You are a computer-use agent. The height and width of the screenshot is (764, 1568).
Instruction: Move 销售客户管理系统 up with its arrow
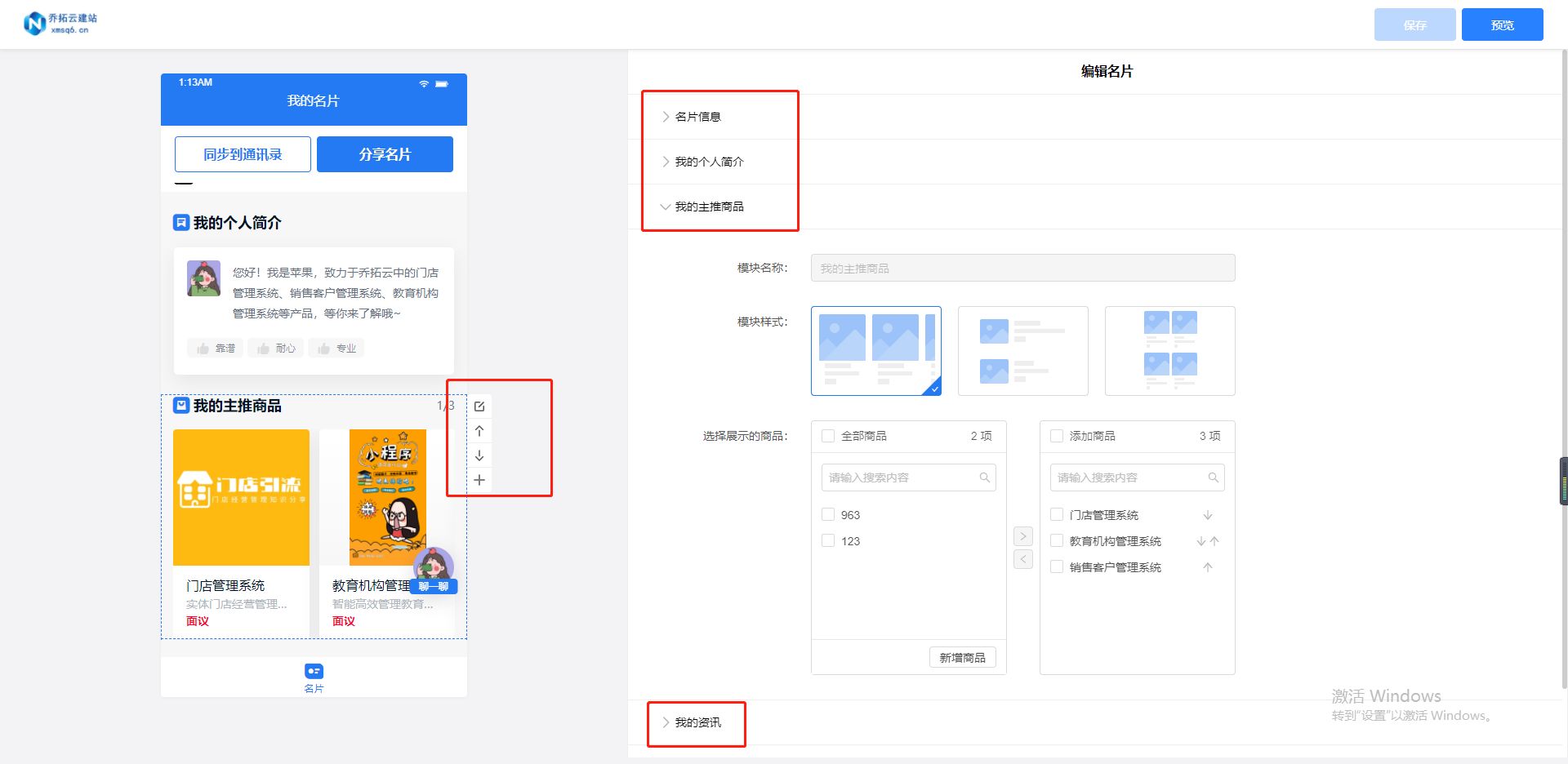pyautogui.click(x=1208, y=567)
